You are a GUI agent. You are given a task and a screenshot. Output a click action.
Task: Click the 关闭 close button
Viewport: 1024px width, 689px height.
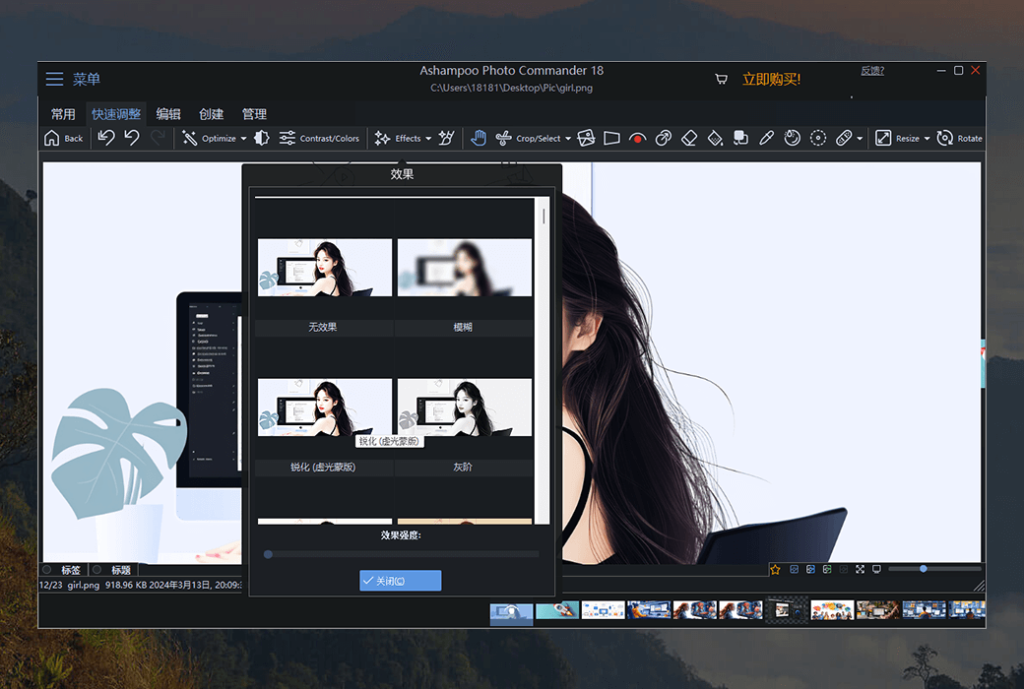click(x=400, y=581)
